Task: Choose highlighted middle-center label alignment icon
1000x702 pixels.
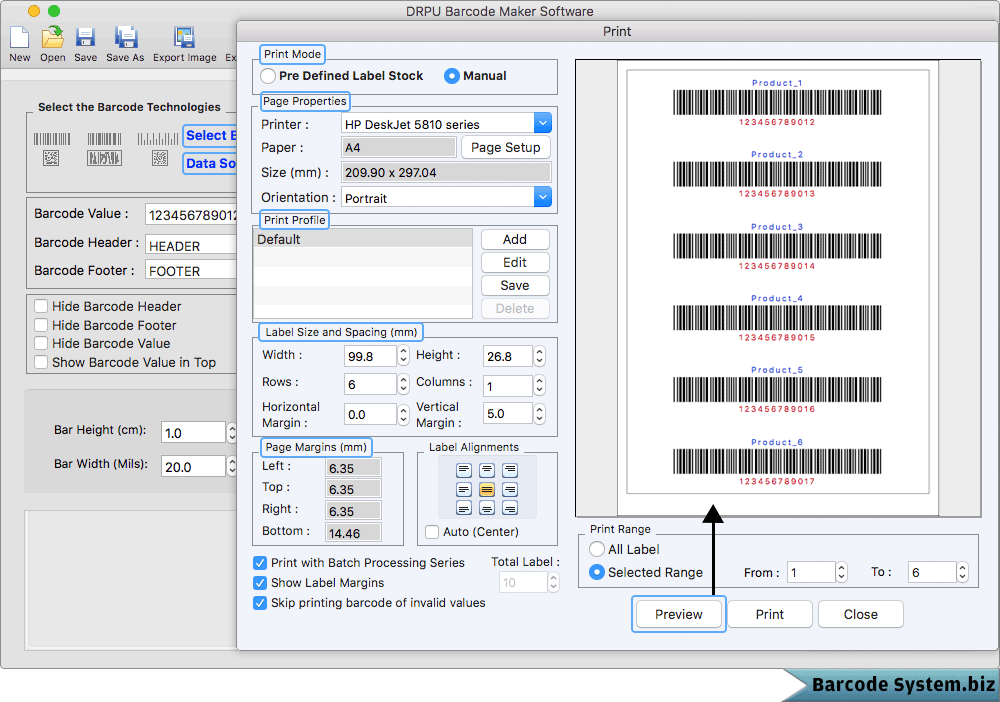Action: pyautogui.click(x=487, y=490)
